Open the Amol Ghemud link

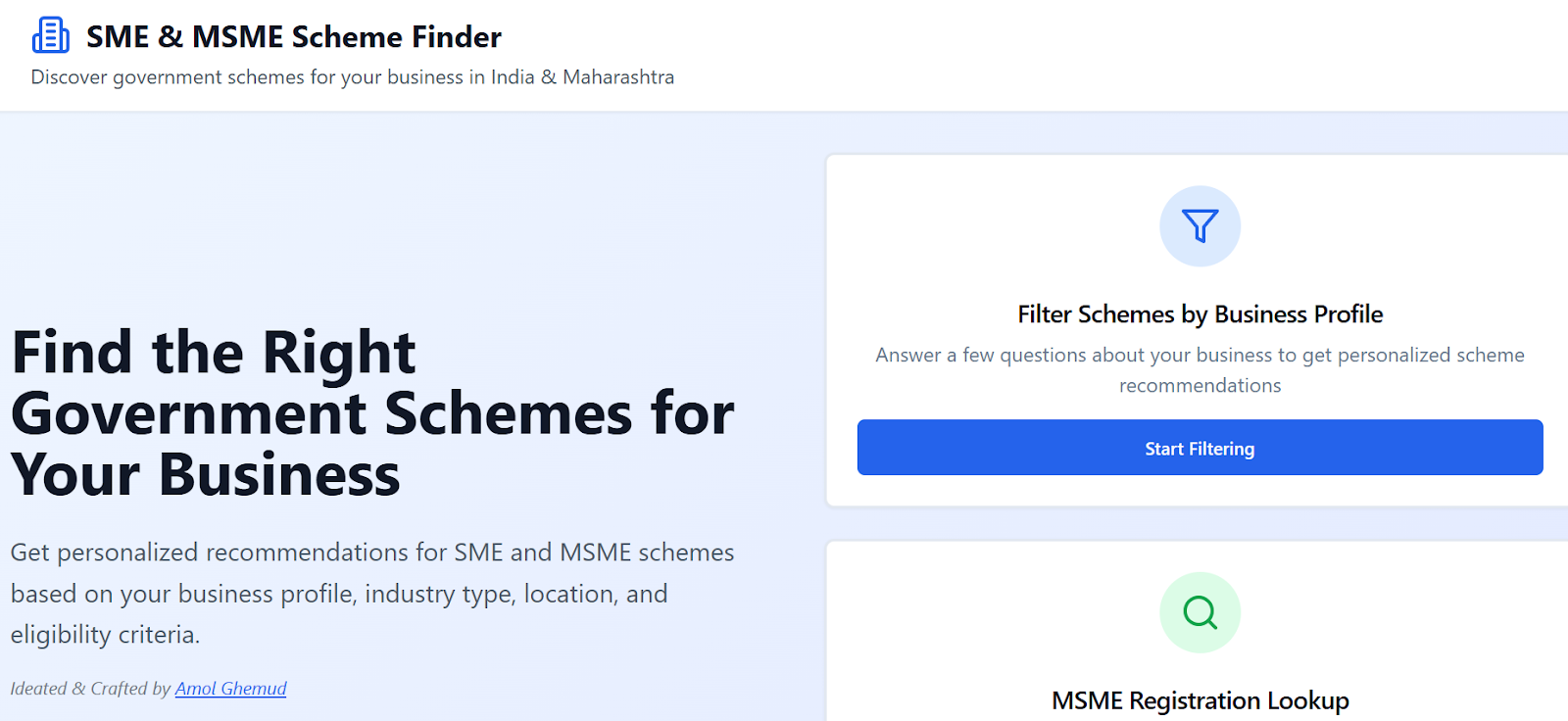pos(230,689)
